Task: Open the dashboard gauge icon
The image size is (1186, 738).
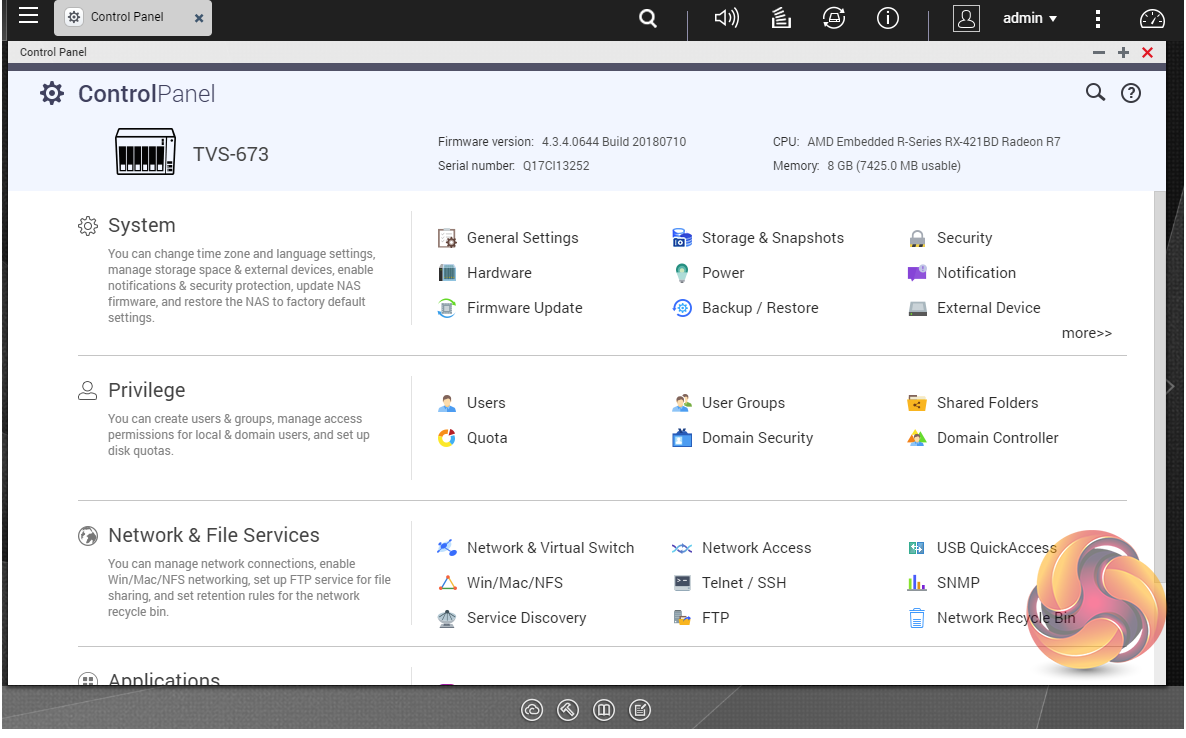Action: pos(1152,18)
